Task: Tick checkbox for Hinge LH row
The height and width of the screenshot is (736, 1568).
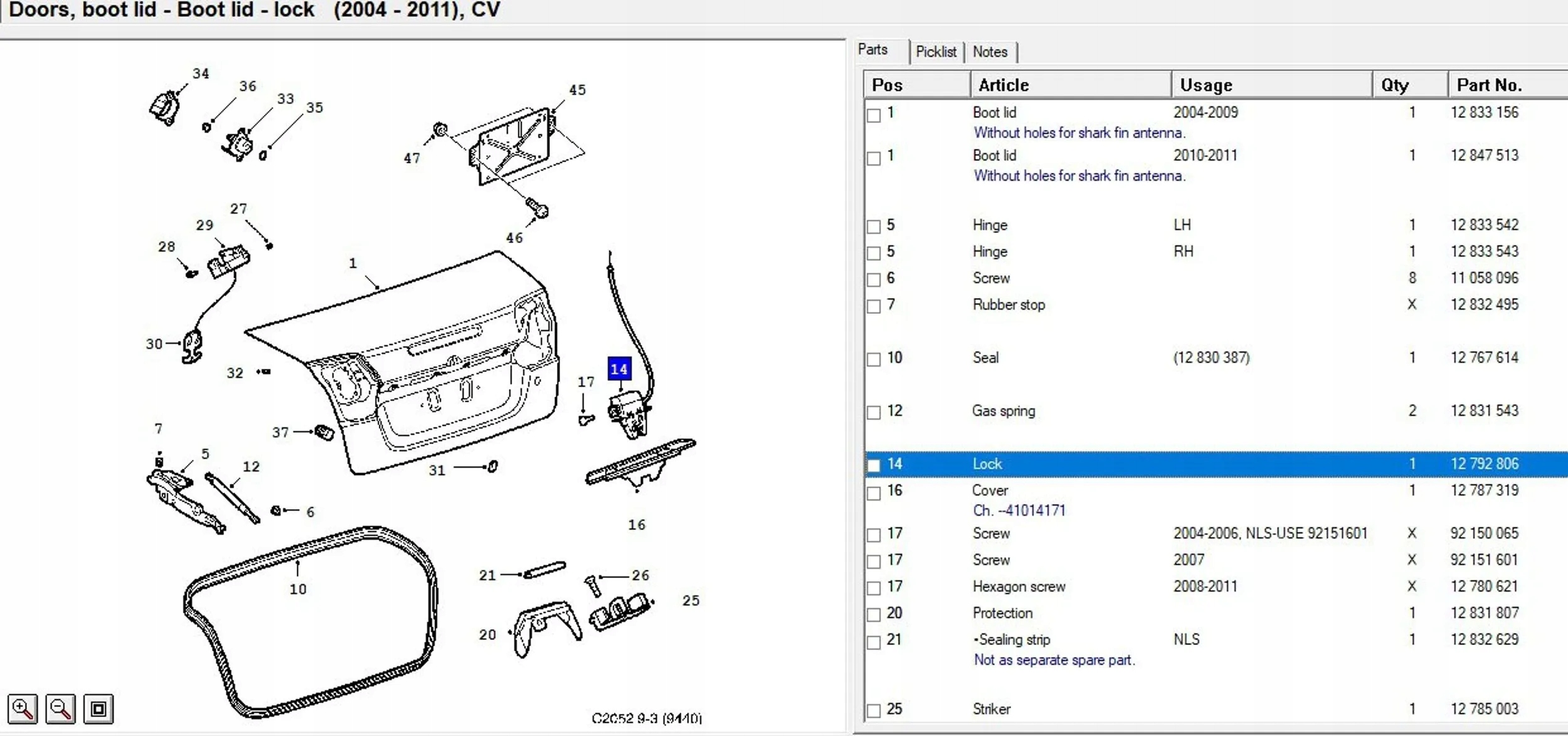Action: coord(874,227)
